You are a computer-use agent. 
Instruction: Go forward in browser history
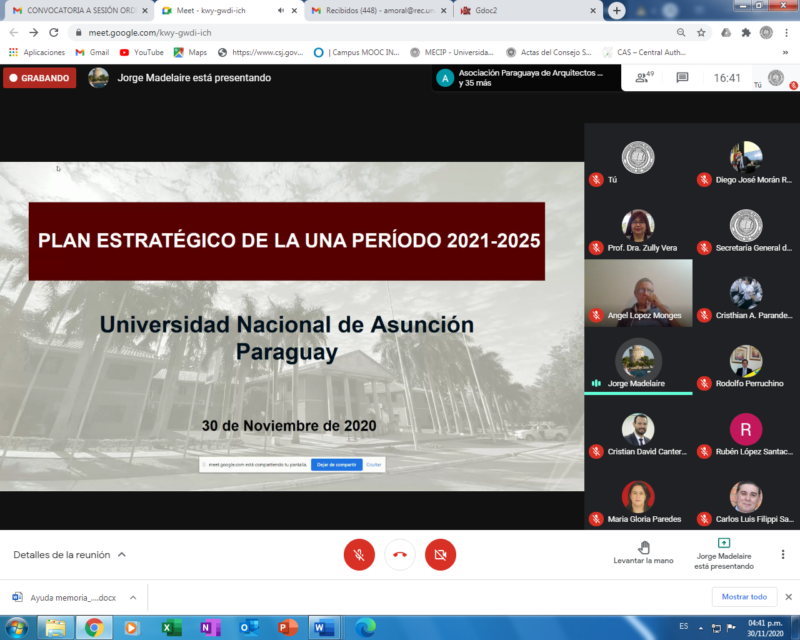[34, 33]
